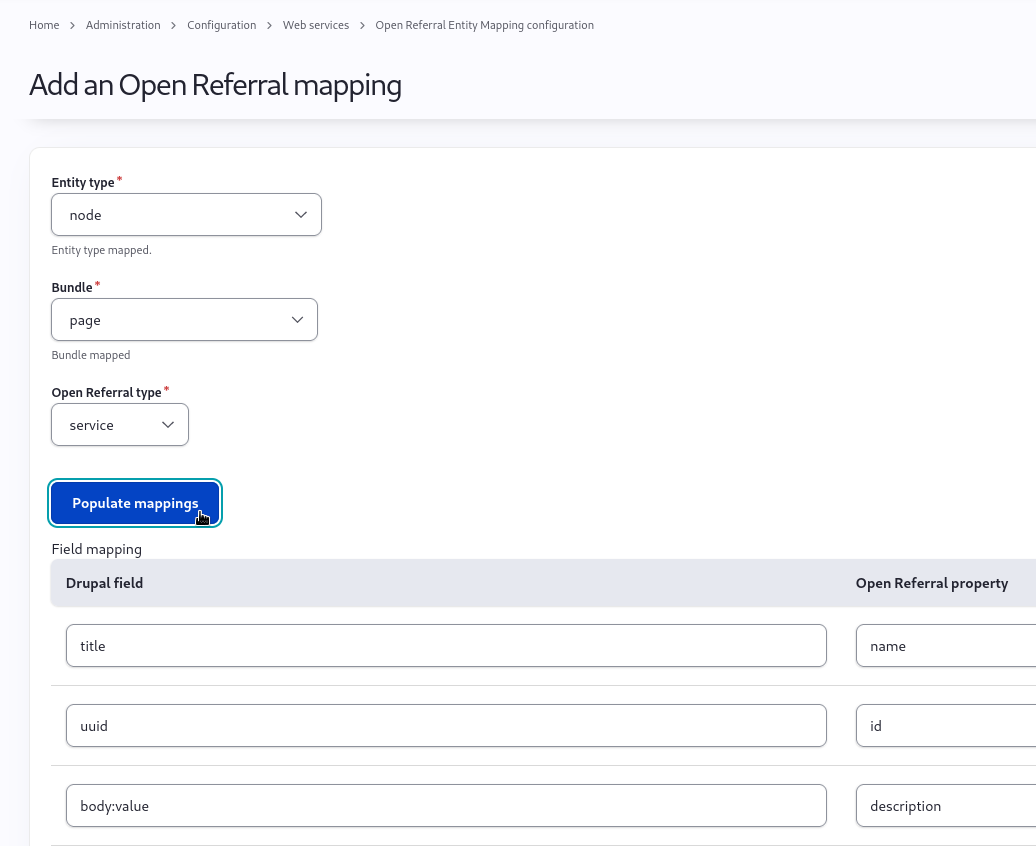Click the Drupal field input containing title

(446, 645)
